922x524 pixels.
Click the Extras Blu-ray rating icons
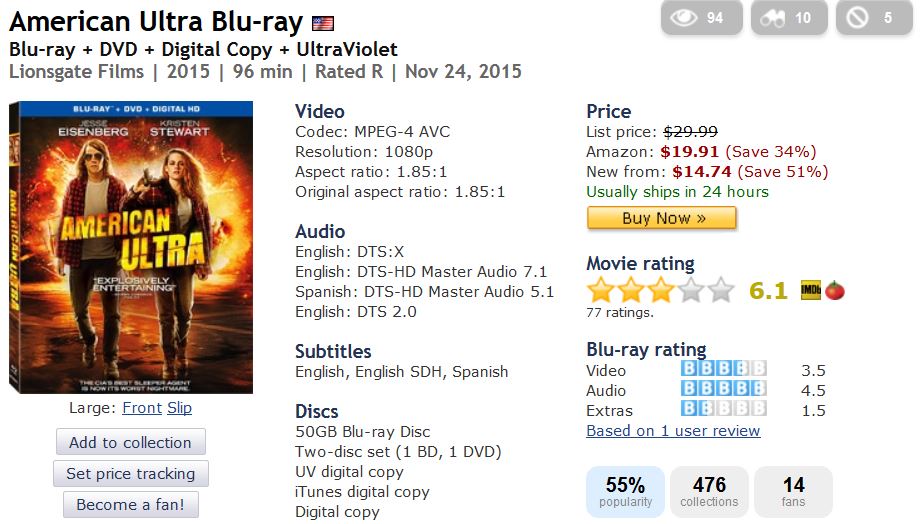point(724,409)
